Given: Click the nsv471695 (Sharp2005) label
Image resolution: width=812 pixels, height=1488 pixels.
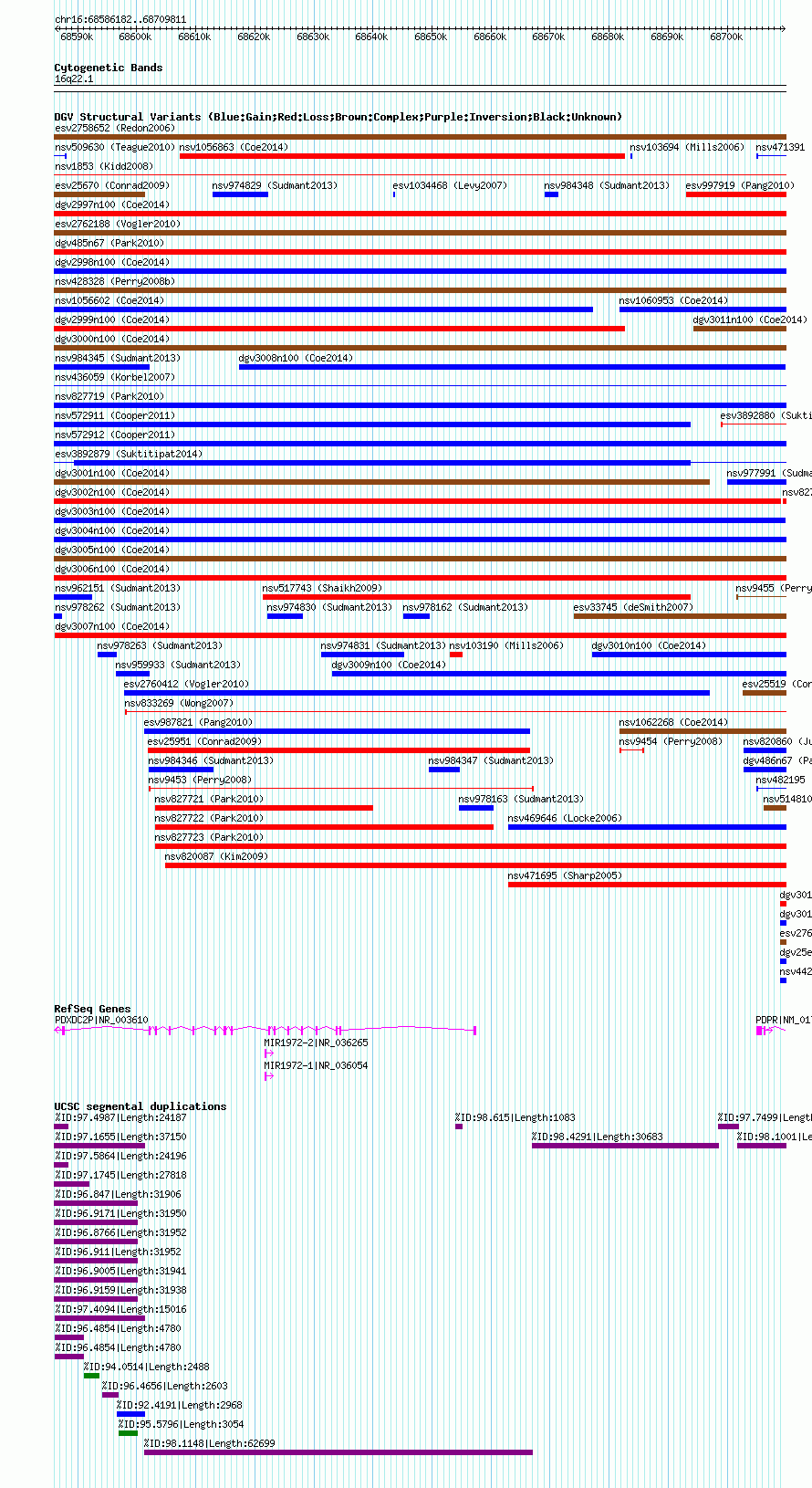Looking at the screenshot, I should point(565,875).
